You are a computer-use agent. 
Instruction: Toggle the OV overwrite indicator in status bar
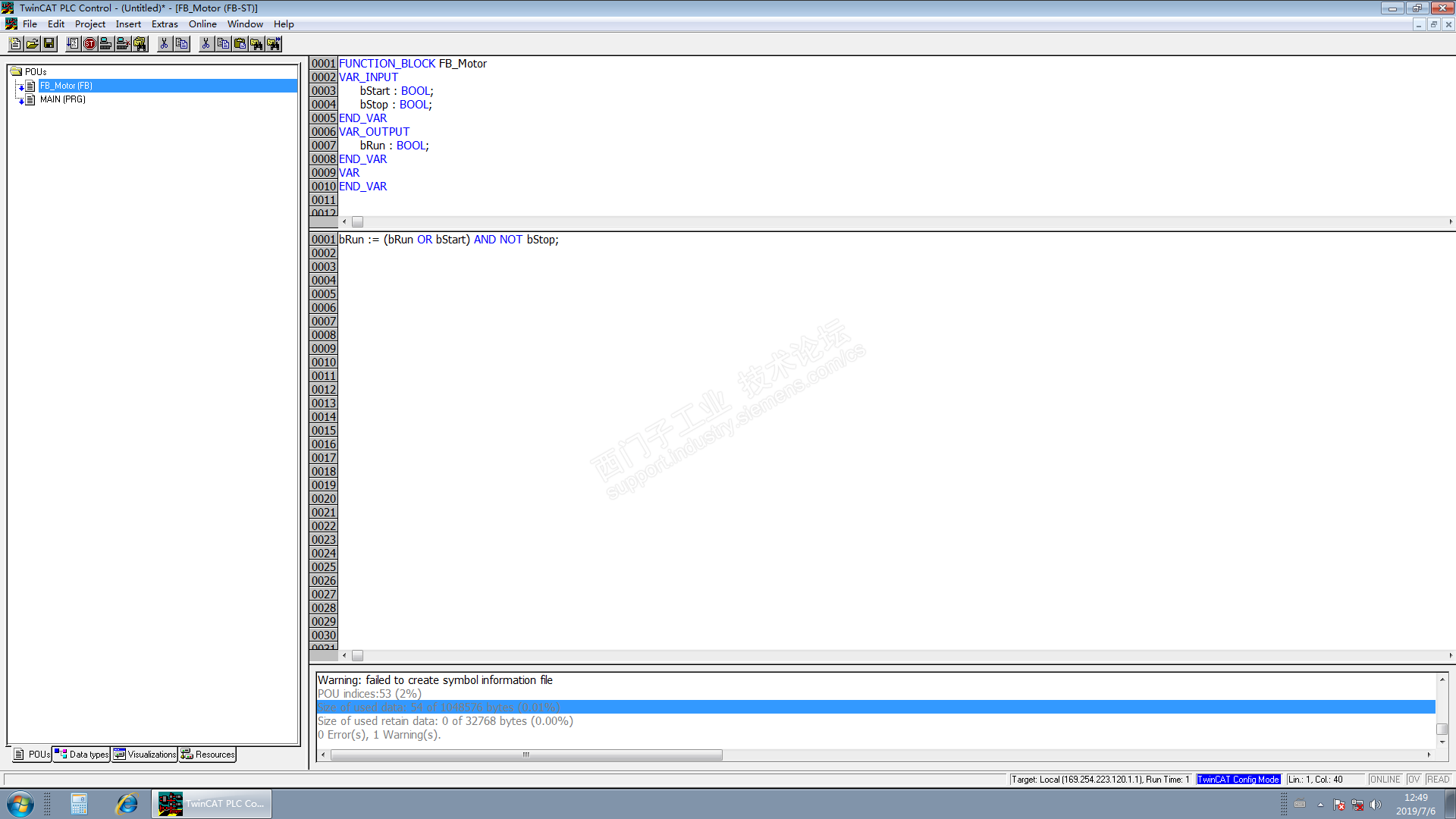pyautogui.click(x=1414, y=780)
